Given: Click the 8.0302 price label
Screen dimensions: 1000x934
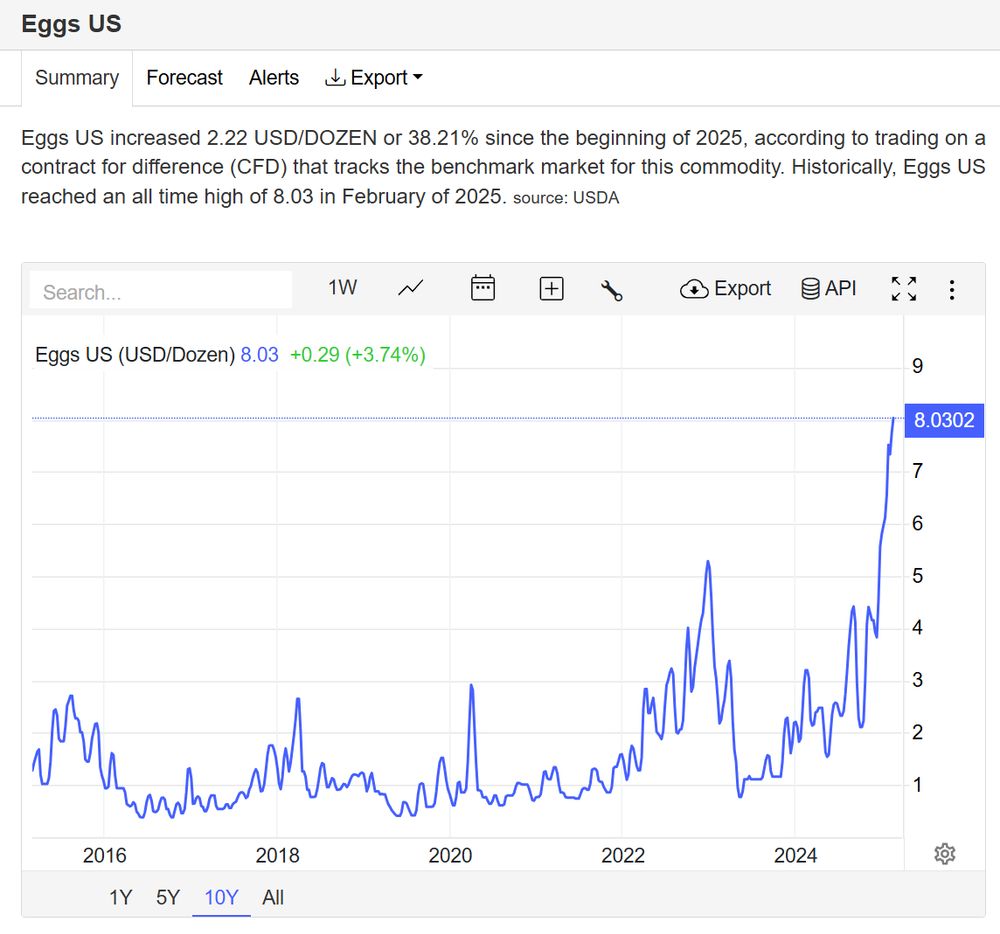Looking at the screenshot, I should [944, 420].
